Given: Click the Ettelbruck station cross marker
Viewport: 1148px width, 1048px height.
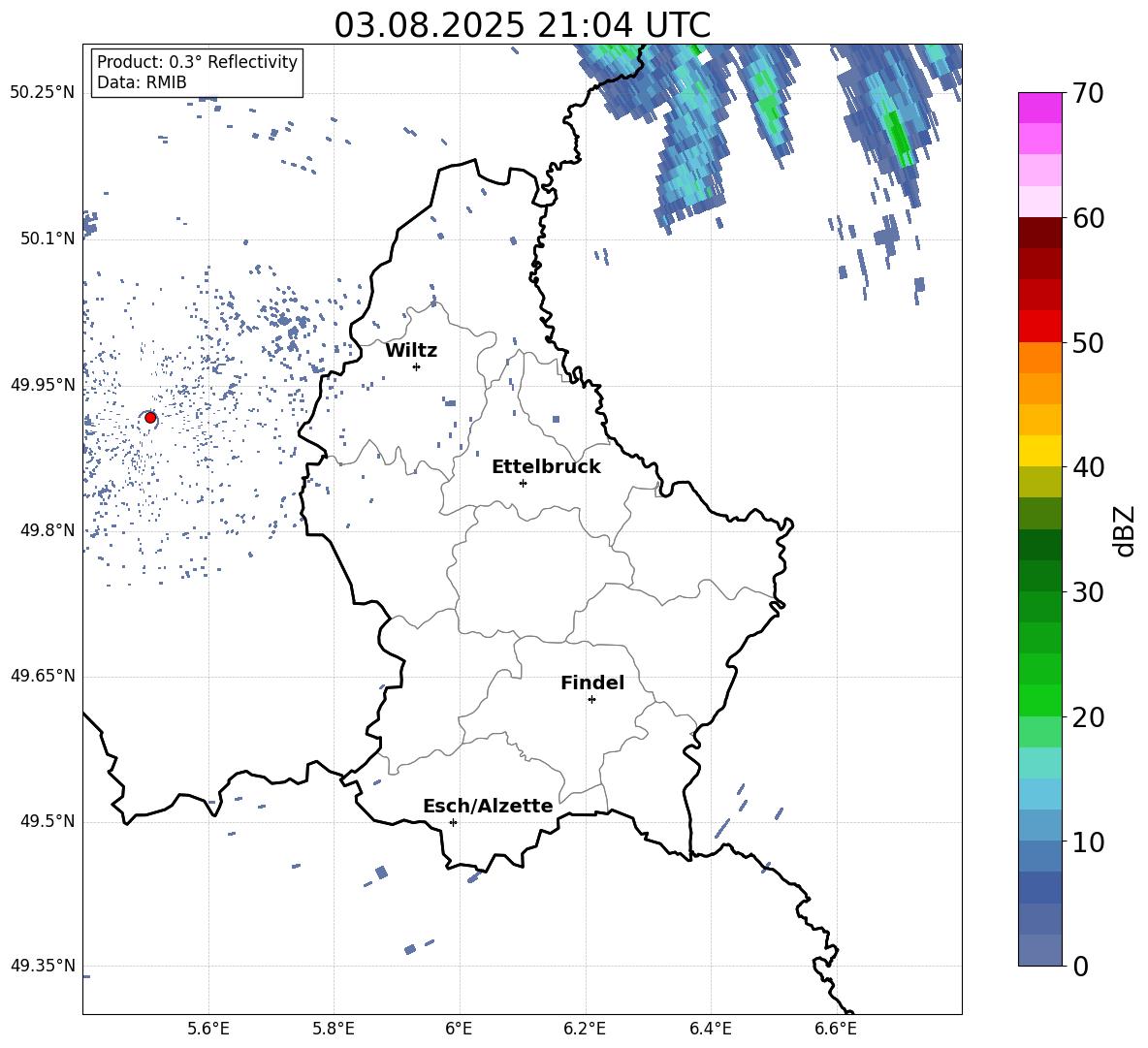Looking at the screenshot, I should tap(523, 483).
